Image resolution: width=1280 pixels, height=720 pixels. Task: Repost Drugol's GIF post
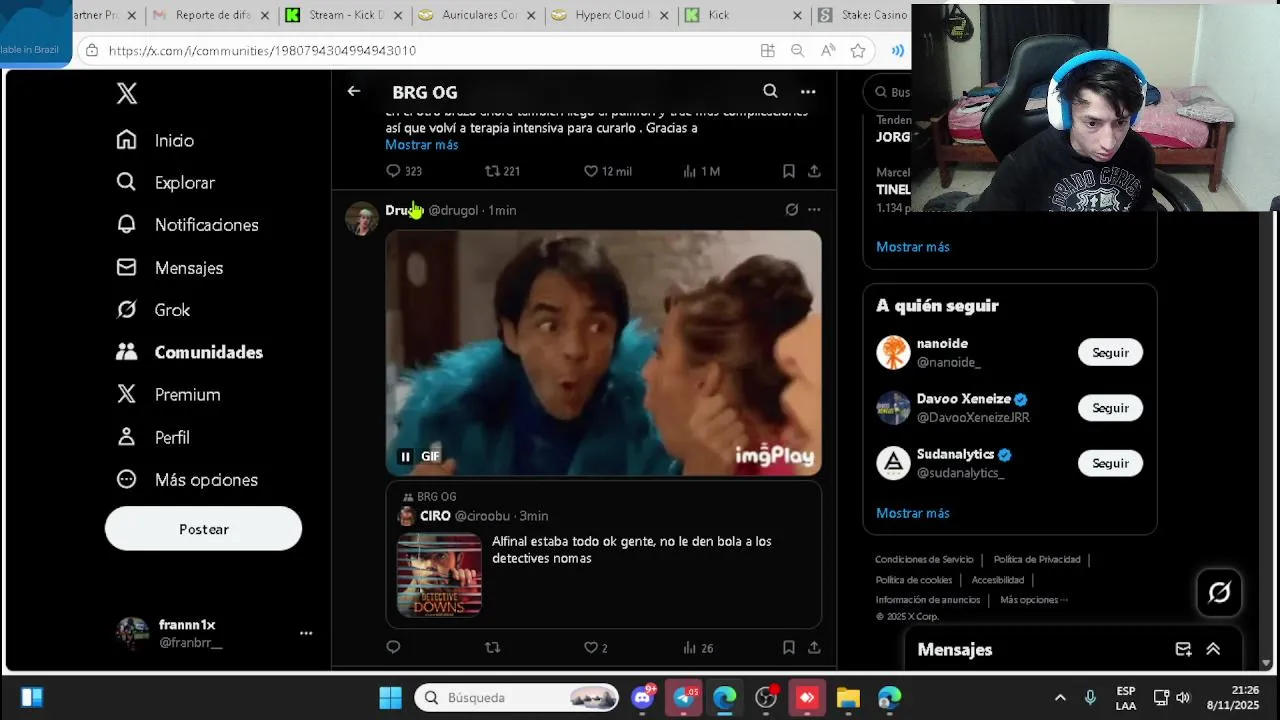tap(492, 647)
